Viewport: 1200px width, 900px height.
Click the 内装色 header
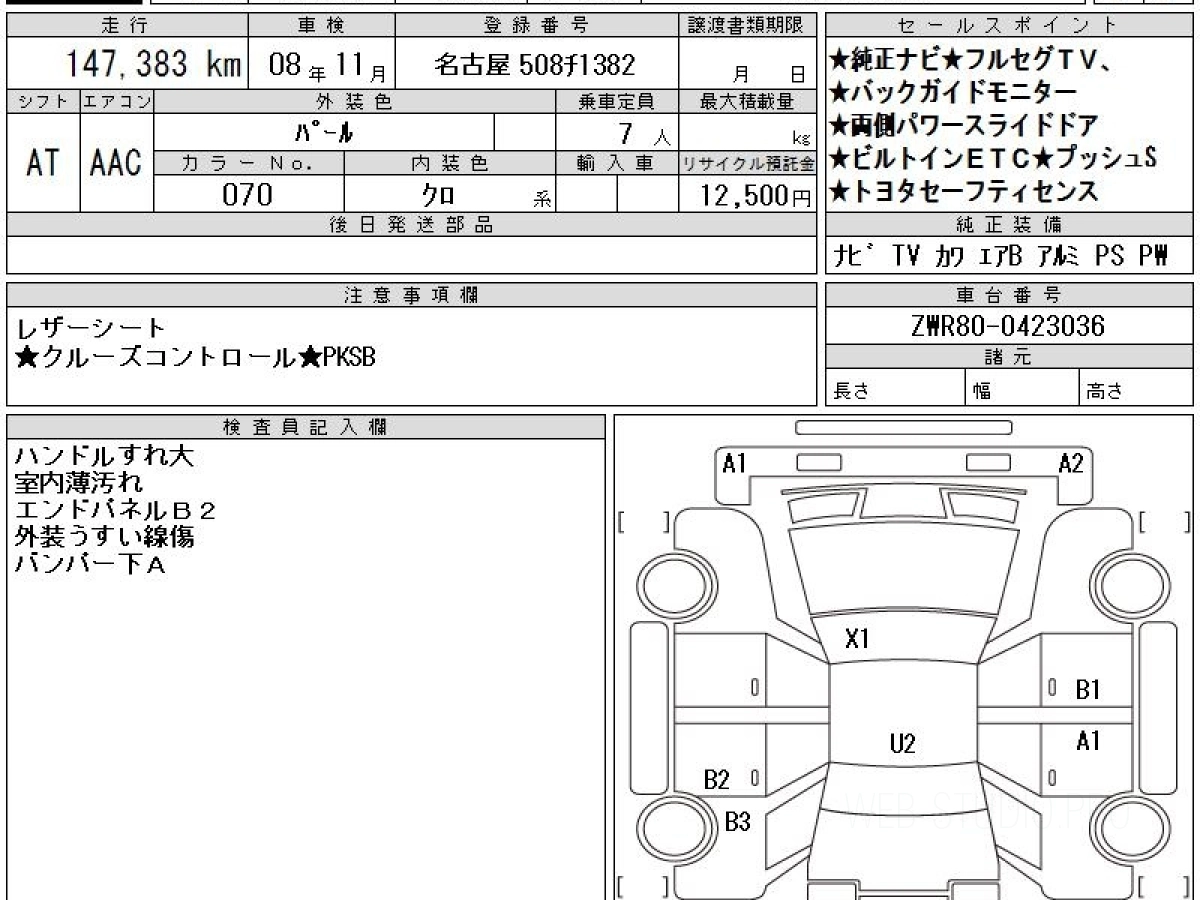point(449,162)
